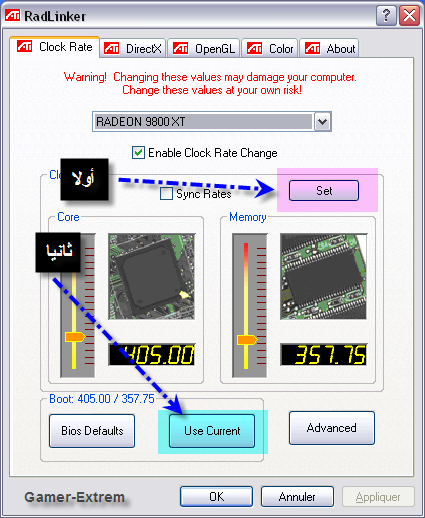The height and width of the screenshot is (518, 425).
Task: Cancel with the Annuler button
Action: 297,497
